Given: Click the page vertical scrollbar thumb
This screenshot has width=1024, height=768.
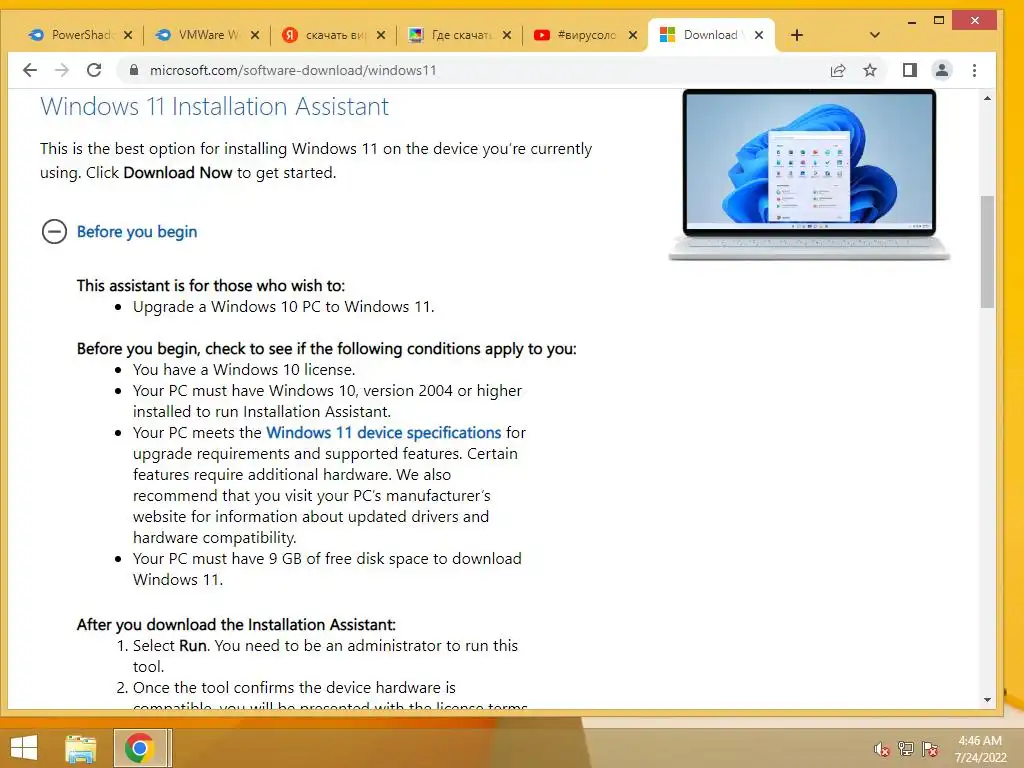Looking at the screenshot, I should tap(987, 251).
